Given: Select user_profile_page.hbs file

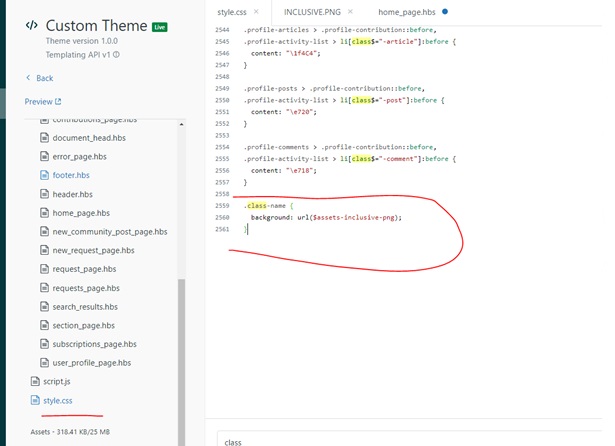Looking at the screenshot, I should tap(92, 363).
